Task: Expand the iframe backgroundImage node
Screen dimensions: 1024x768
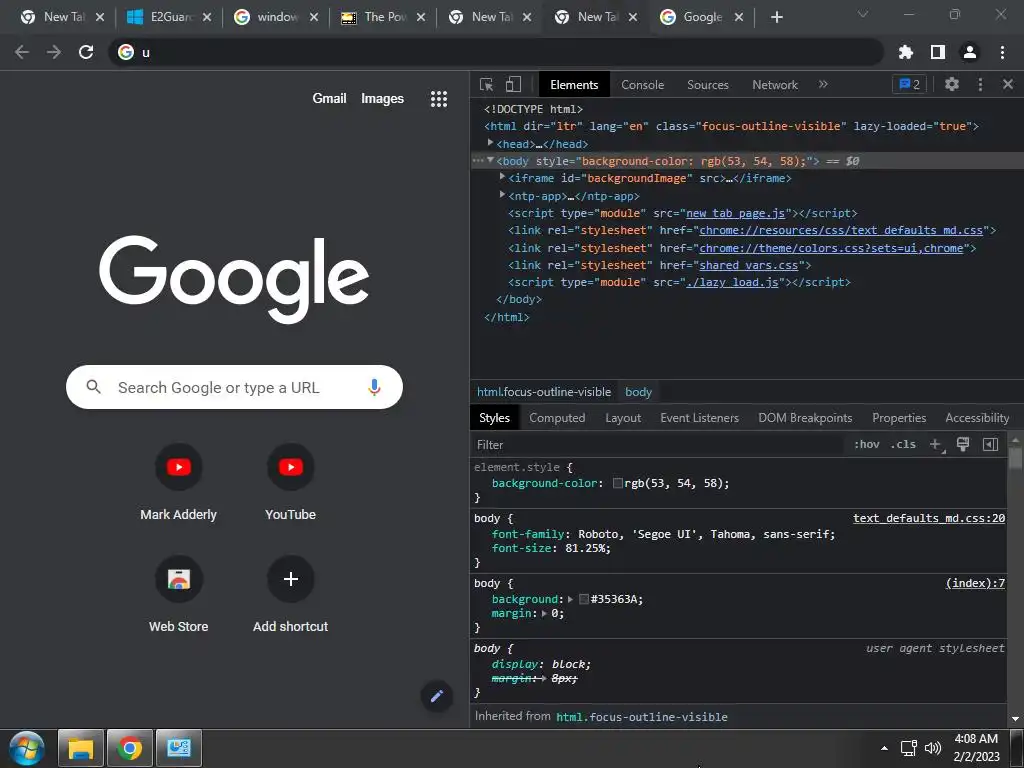Action: pos(502,176)
